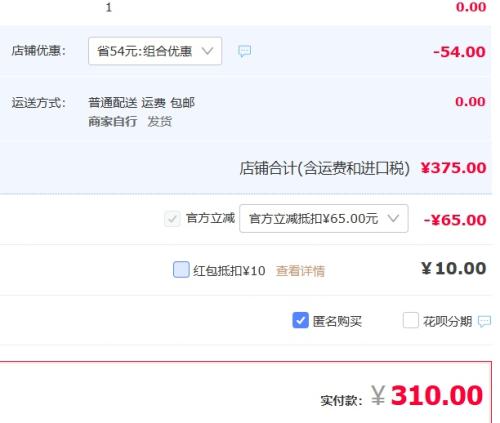Click the 花呗分期 info bubble icon
Image resolution: width=500 pixels, height=423 pixels.
tap(484, 321)
